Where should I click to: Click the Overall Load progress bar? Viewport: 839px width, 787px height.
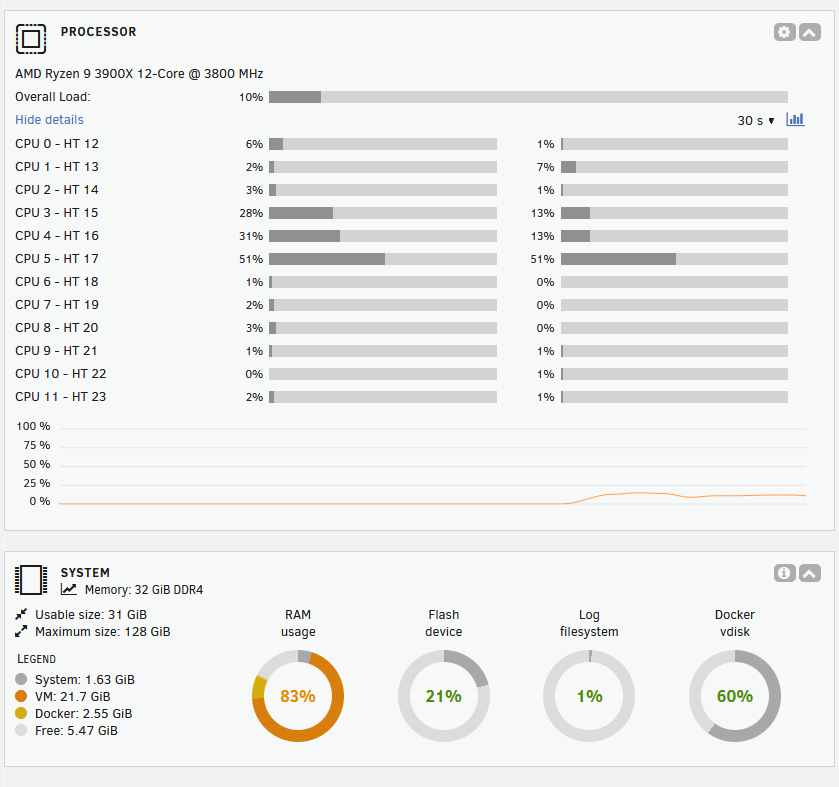pyautogui.click(x=528, y=97)
